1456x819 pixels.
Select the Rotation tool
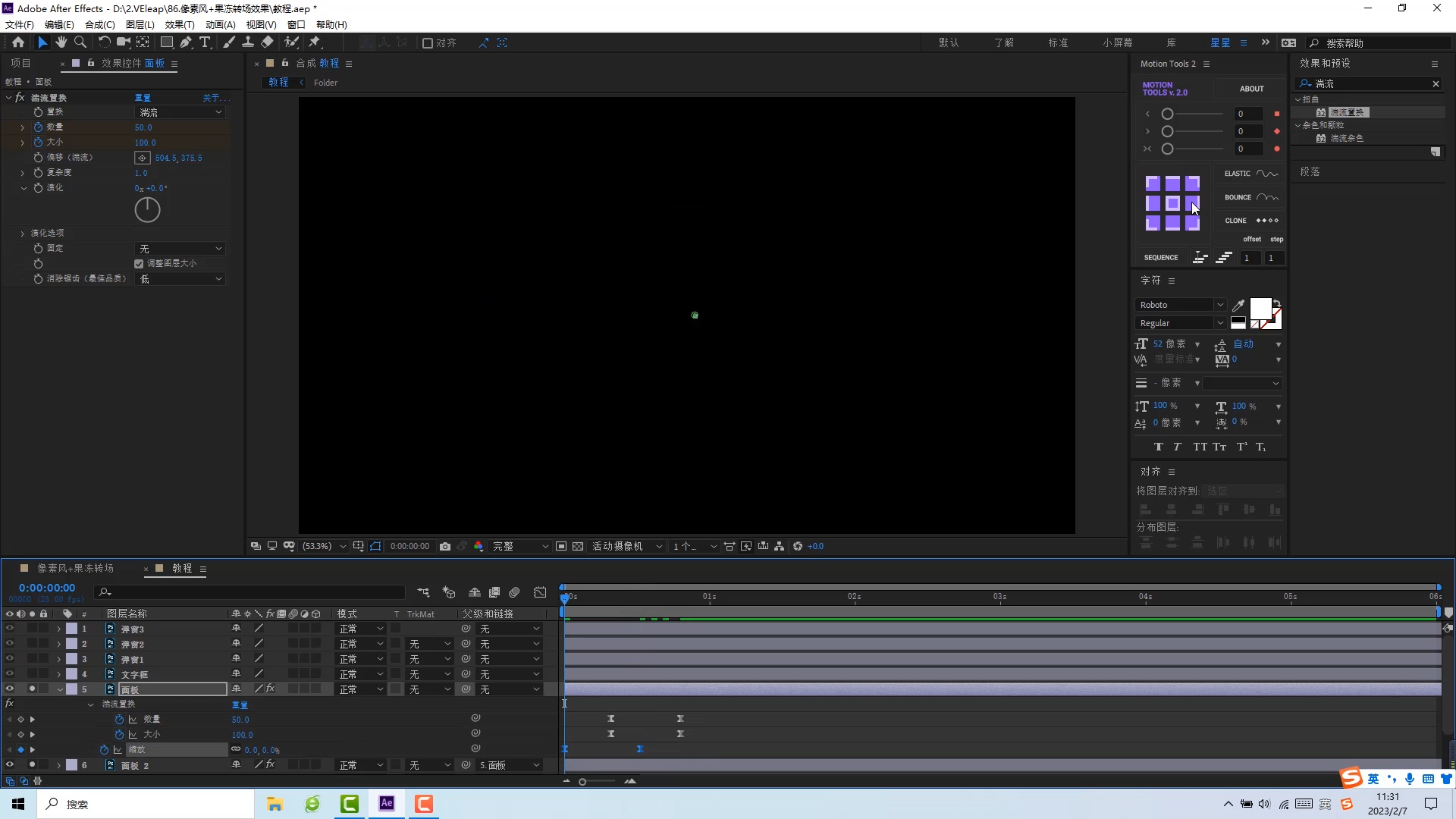click(104, 42)
